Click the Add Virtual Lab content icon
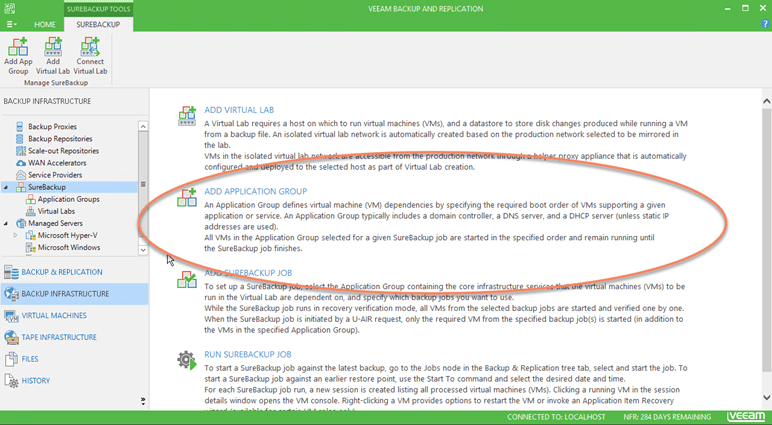Screen dimensions: 772x425 click(187, 116)
